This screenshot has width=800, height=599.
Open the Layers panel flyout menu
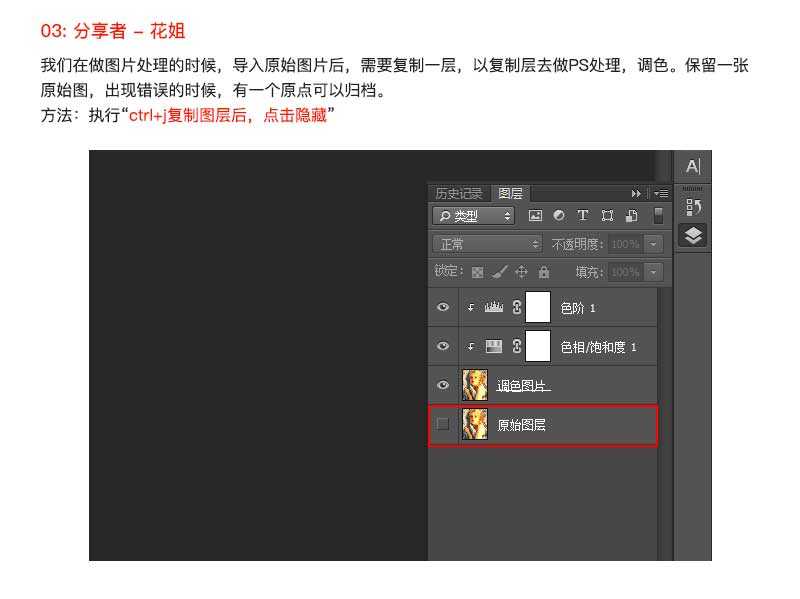coord(661,193)
